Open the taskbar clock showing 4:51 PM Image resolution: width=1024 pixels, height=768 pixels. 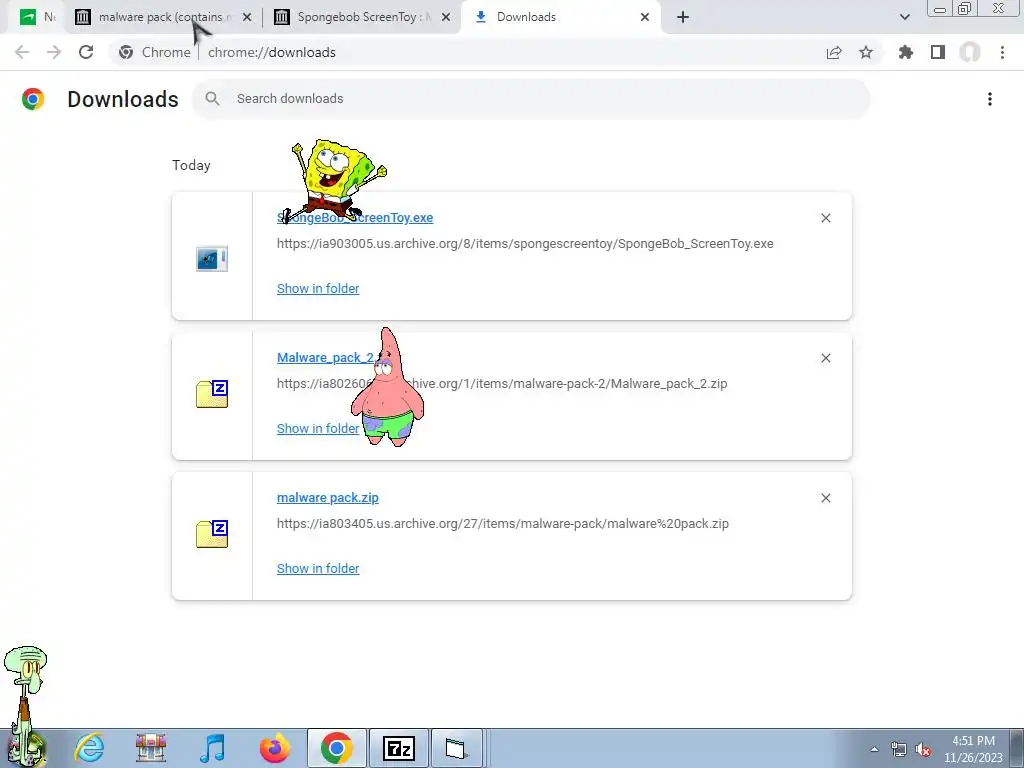pyautogui.click(x=973, y=749)
